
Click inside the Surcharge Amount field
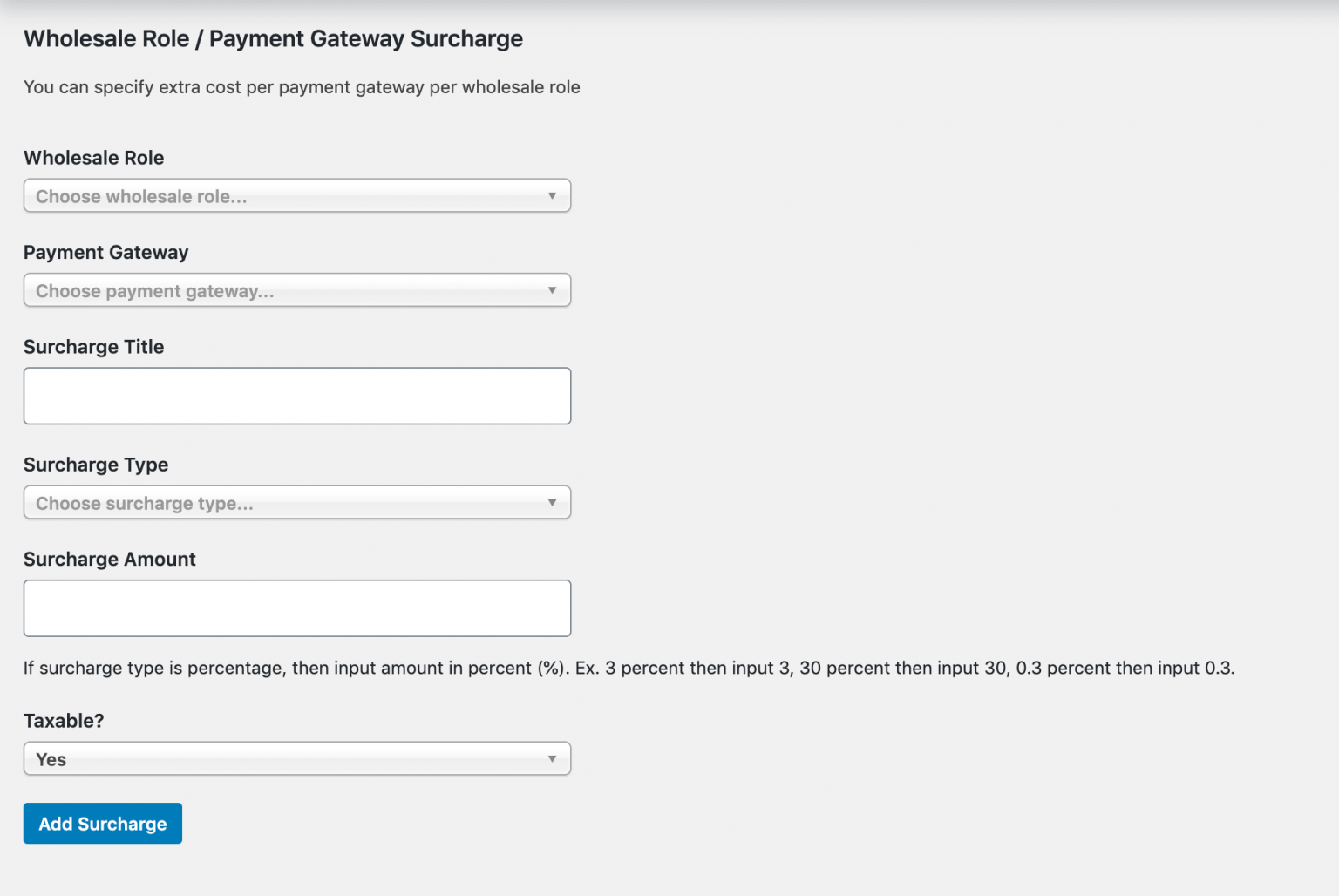point(296,608)
